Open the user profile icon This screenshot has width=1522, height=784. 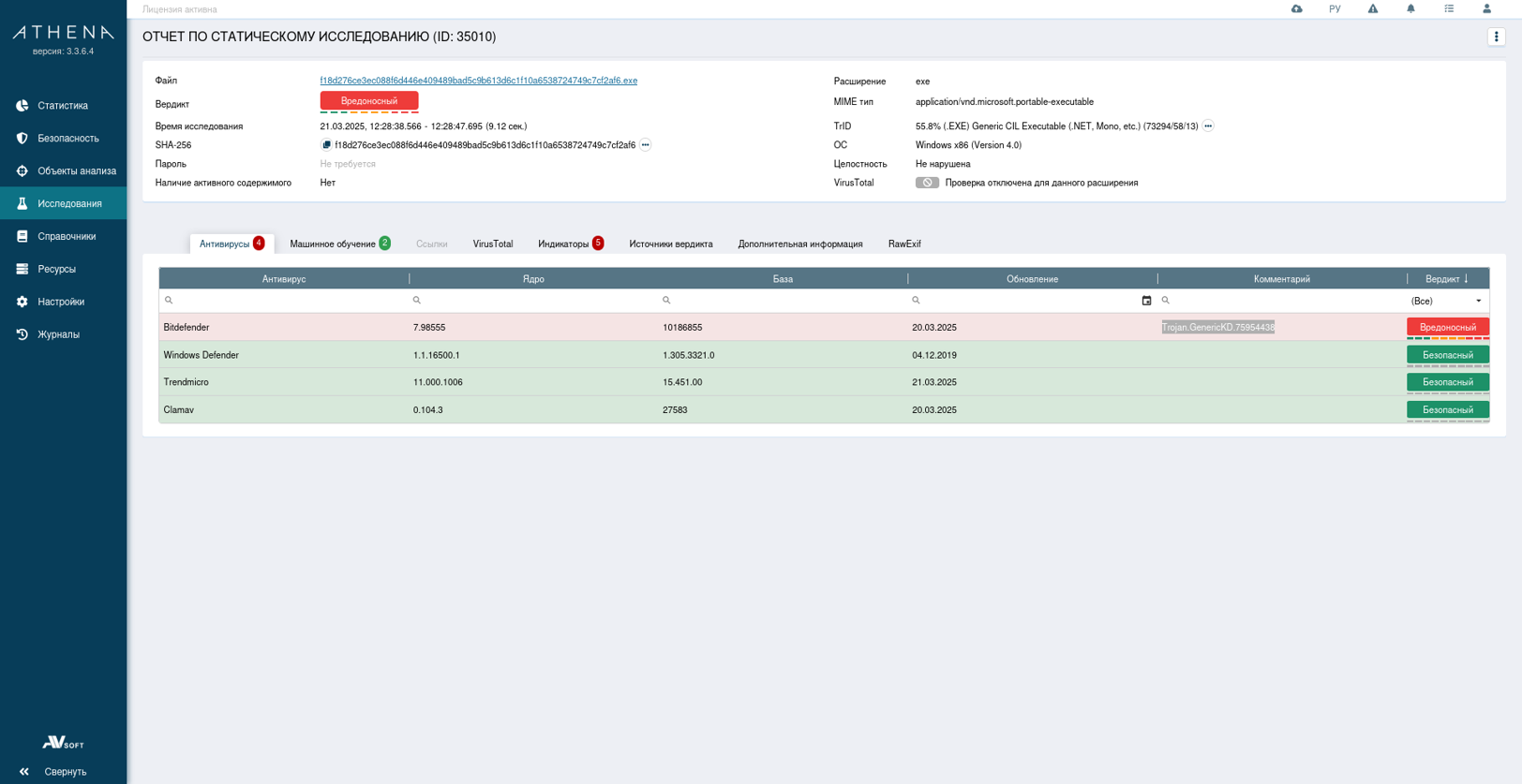[1486, 9]
